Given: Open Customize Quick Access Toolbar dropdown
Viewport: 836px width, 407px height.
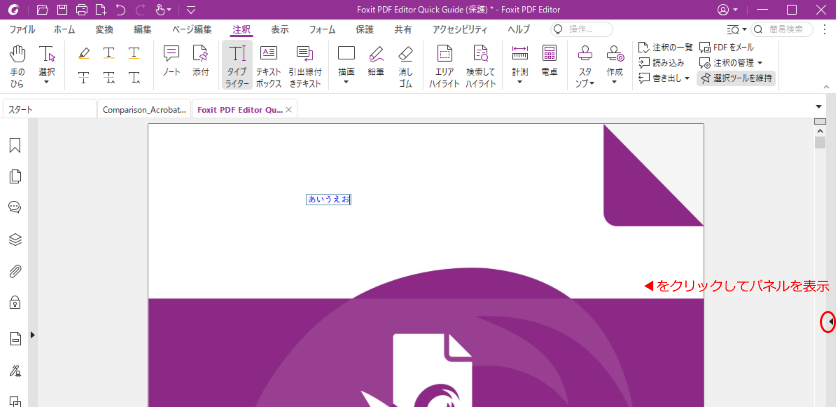Looking at the screenshot, I should point(191,10).
